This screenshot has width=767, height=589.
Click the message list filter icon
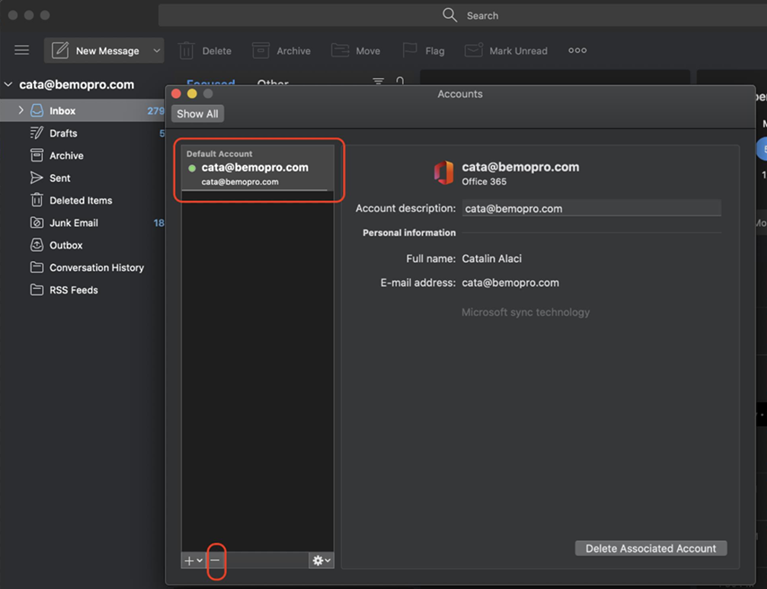pyautogui.click(x=378, y=81)
